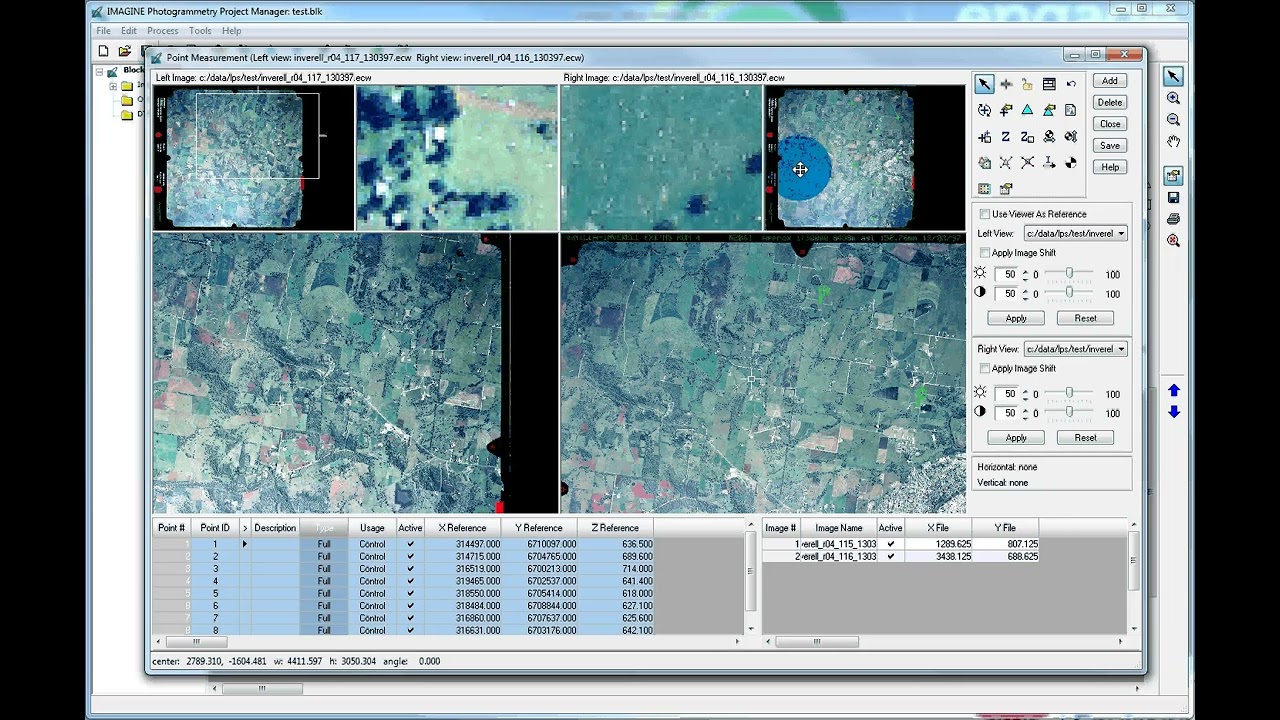Toggle Apply Image Shift for Left View

pyautogui.click(x=985, y=253)
